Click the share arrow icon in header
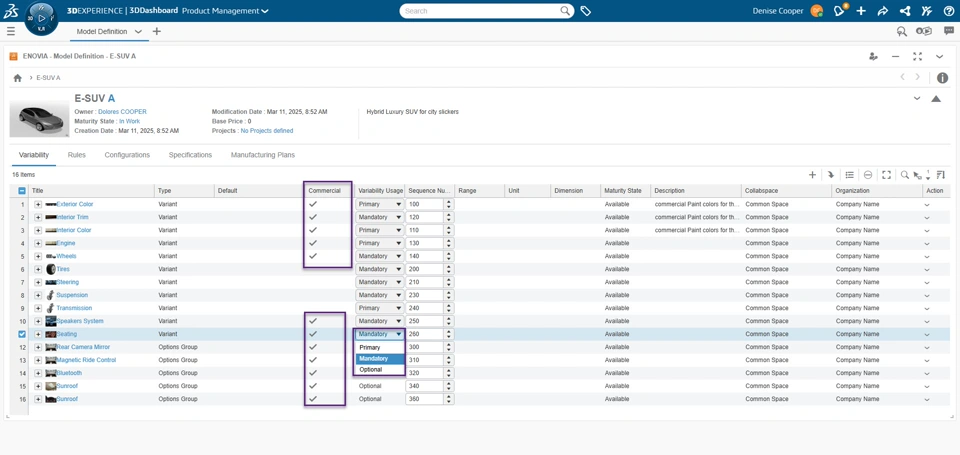 (x=882, y=11)
